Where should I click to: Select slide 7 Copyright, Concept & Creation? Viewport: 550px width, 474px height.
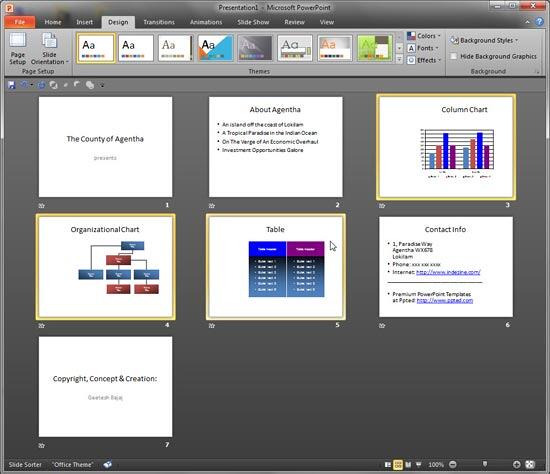[105, 387]
